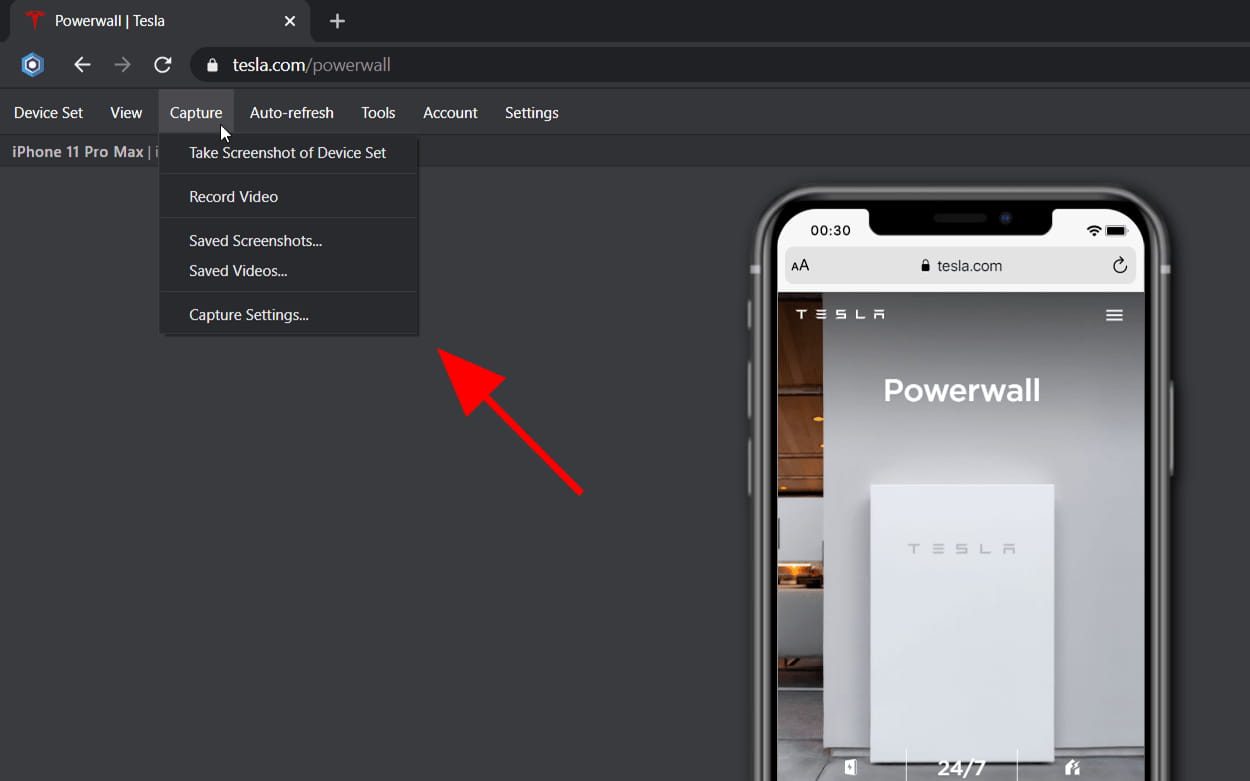Click the Powerwall heading on phone
This screenshot has height=781, width=1250.
(x=962, y=390)
